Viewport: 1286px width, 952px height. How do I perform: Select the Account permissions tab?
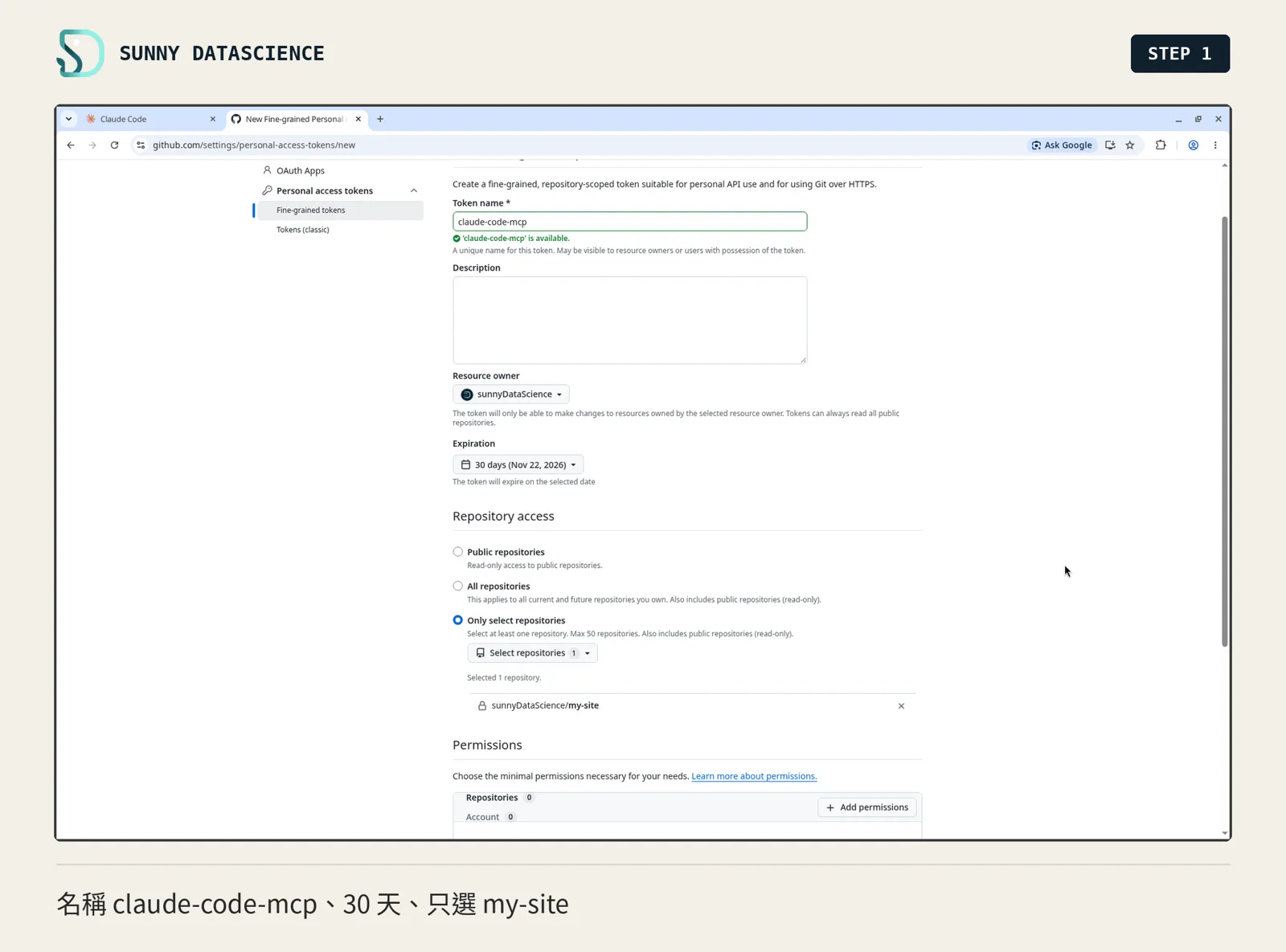click(490, 817)
